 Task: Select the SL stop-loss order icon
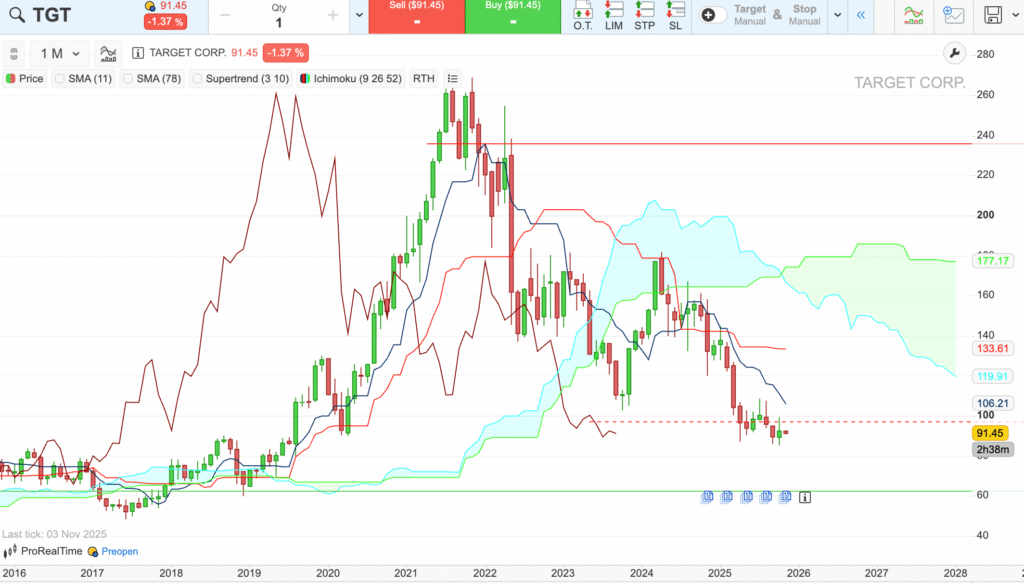click(676, 16)
